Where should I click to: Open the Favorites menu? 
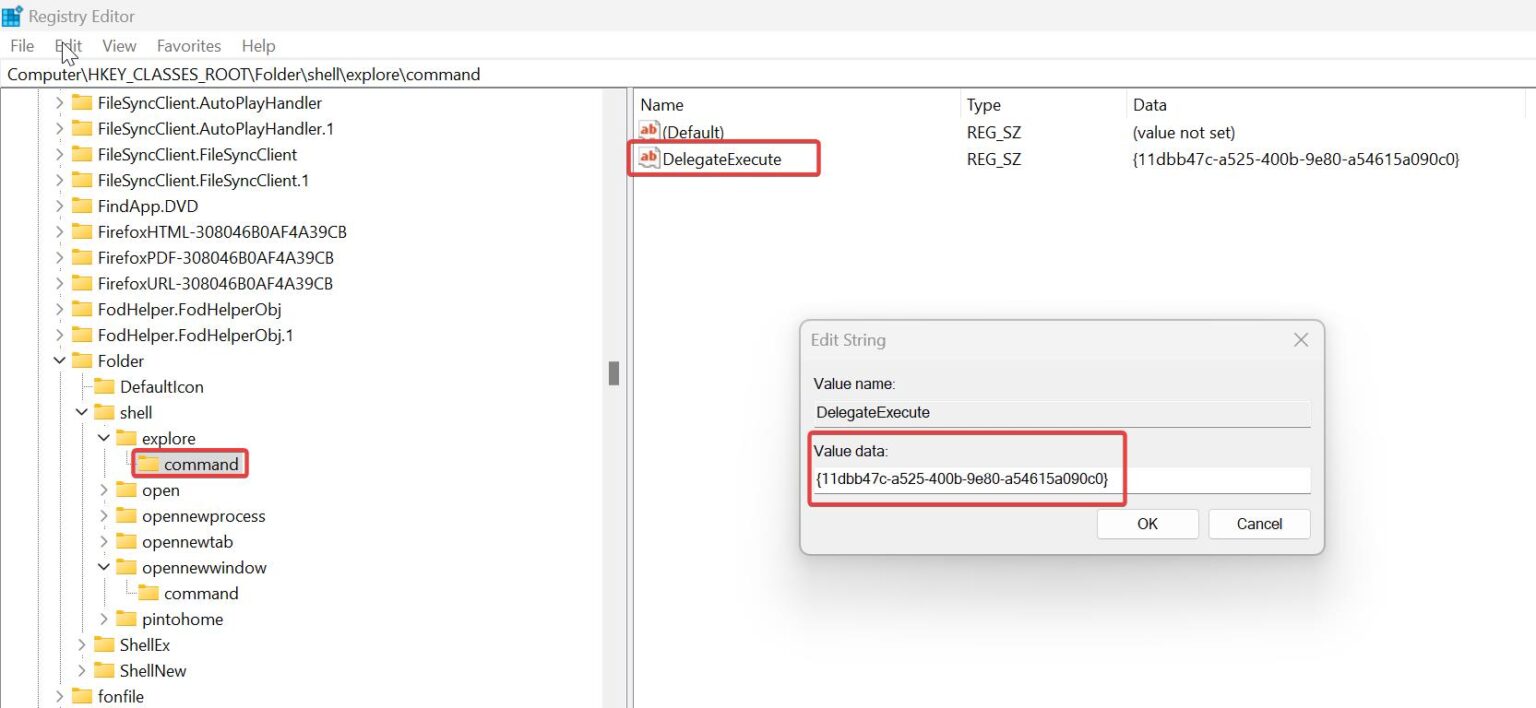click(x=189, y=45)
